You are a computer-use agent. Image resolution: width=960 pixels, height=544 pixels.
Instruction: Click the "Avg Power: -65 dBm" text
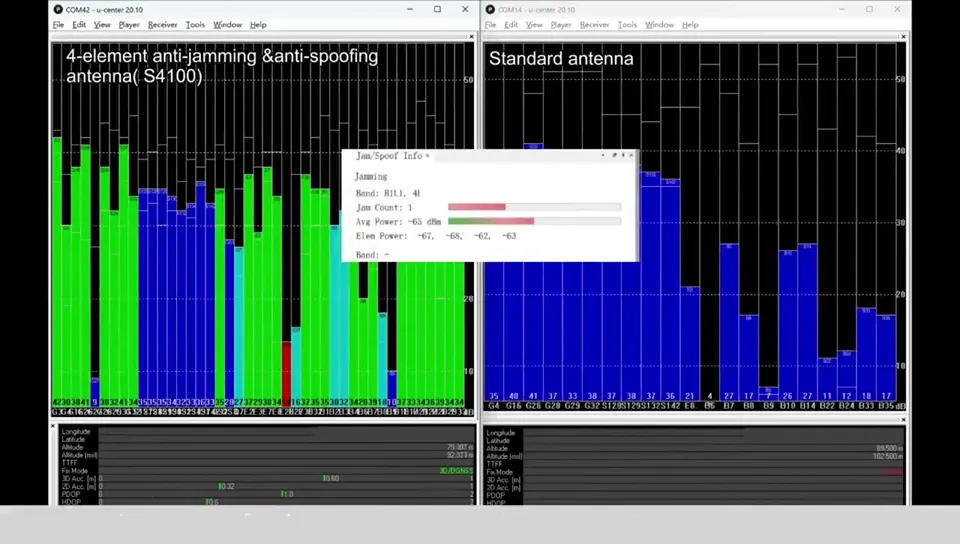399,222
